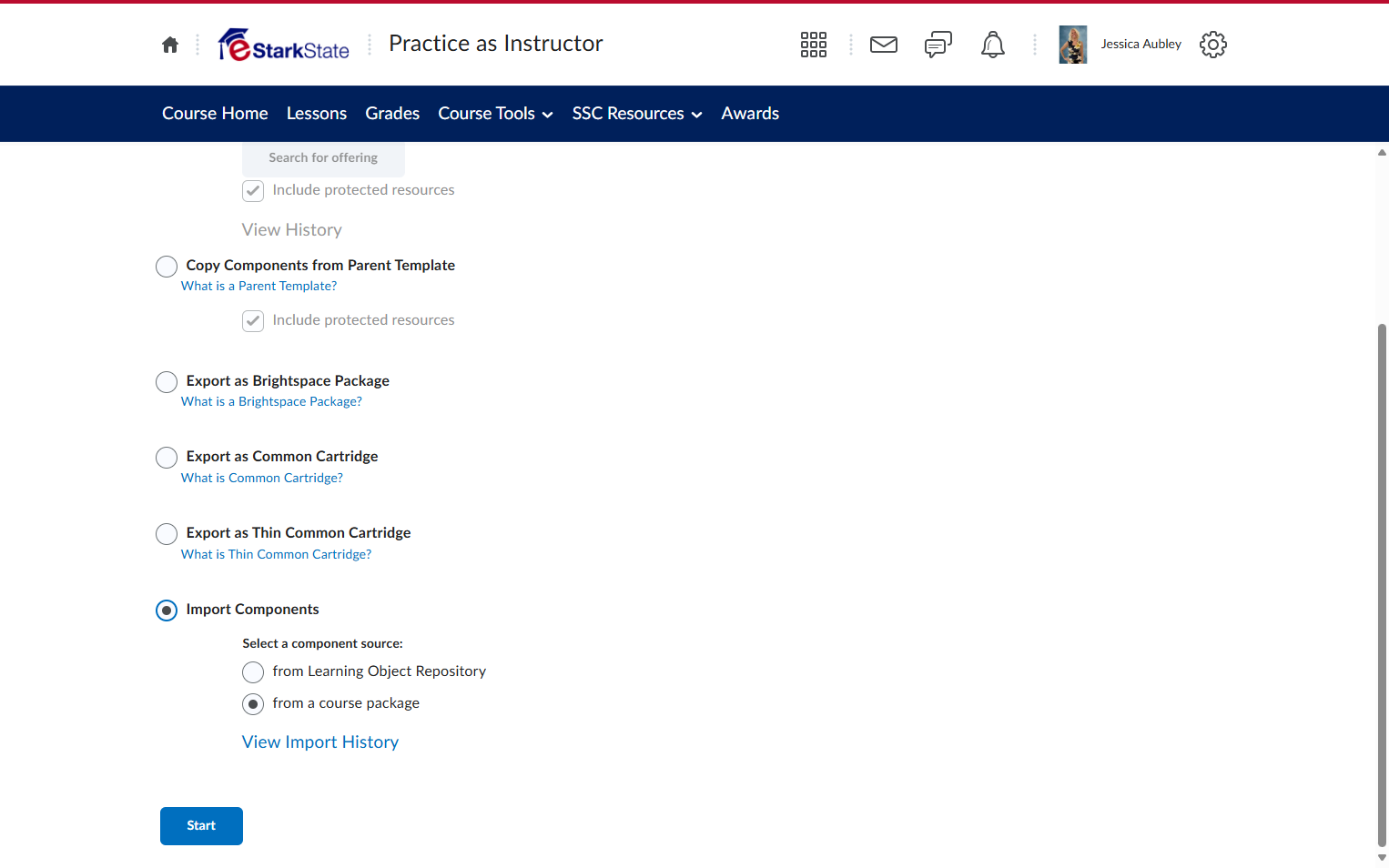Click the eStarkState logo

coord(284,45)
